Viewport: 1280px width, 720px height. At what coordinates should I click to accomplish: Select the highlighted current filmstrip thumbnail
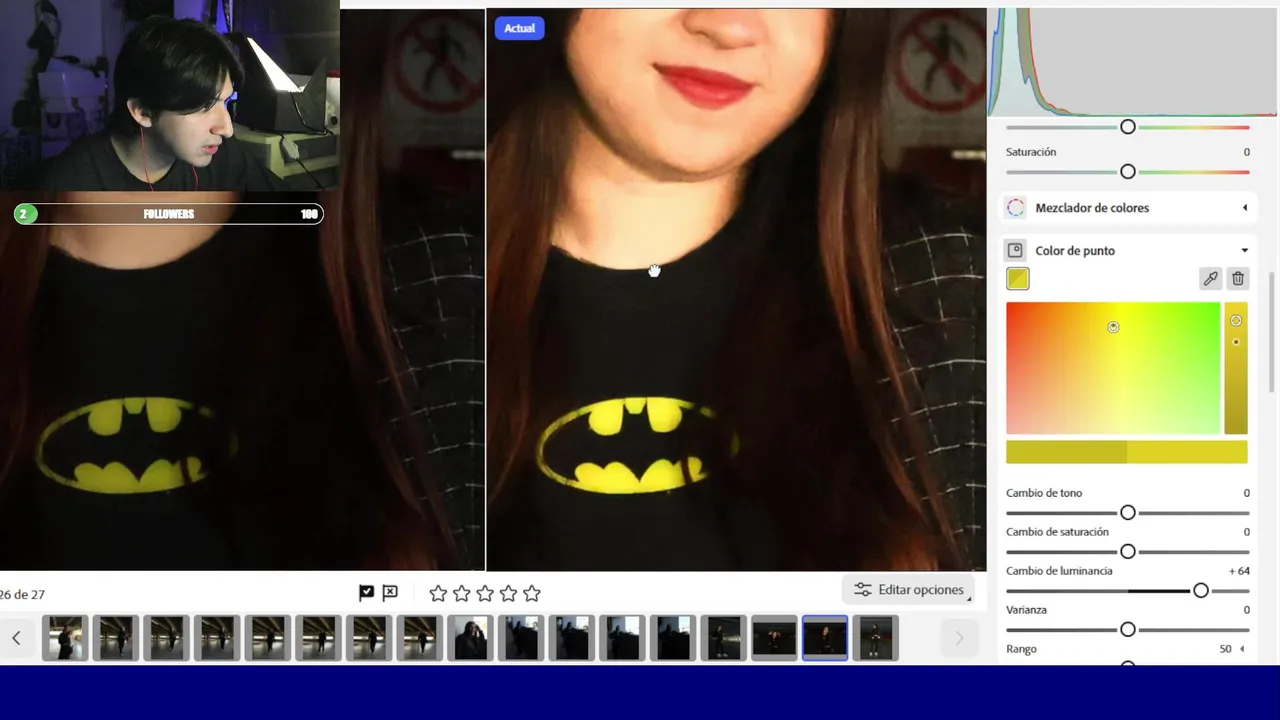coord(825,638)
